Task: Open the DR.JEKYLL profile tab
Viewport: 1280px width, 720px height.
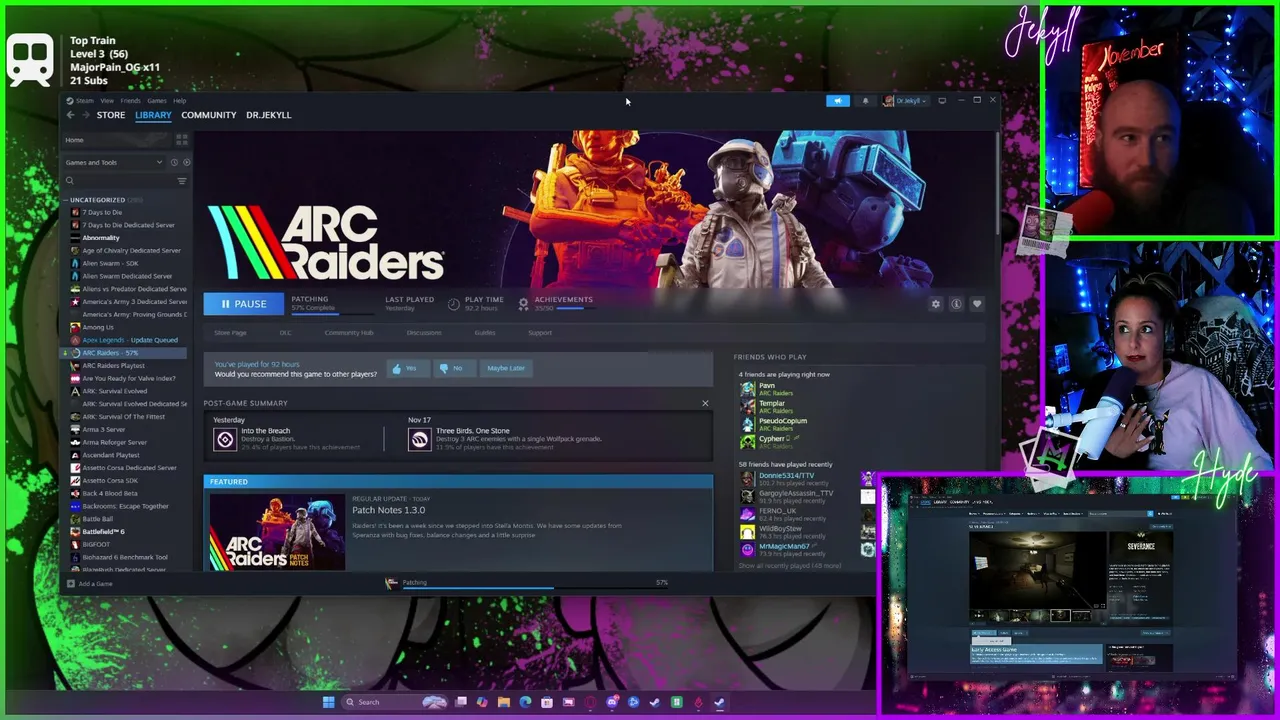Action: tap(269, 115)
